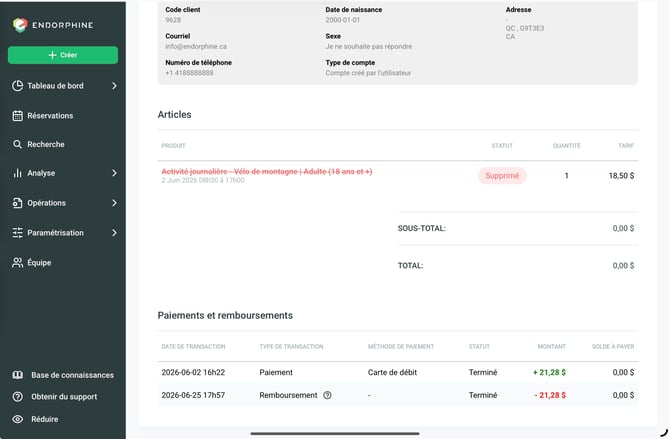Click the Tableau de bord pie chart icon

point(18,85)
